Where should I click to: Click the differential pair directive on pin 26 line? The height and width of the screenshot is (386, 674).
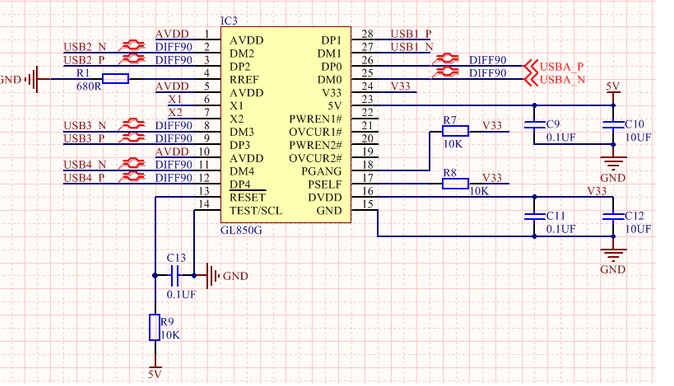[x=445, y=59]
